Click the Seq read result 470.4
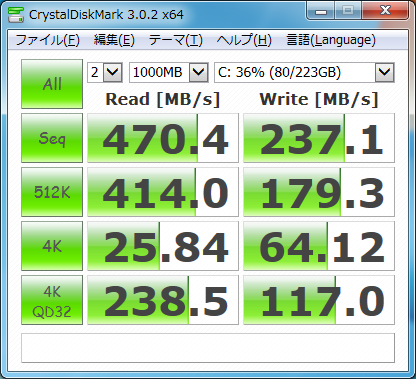 click(163, 138)
